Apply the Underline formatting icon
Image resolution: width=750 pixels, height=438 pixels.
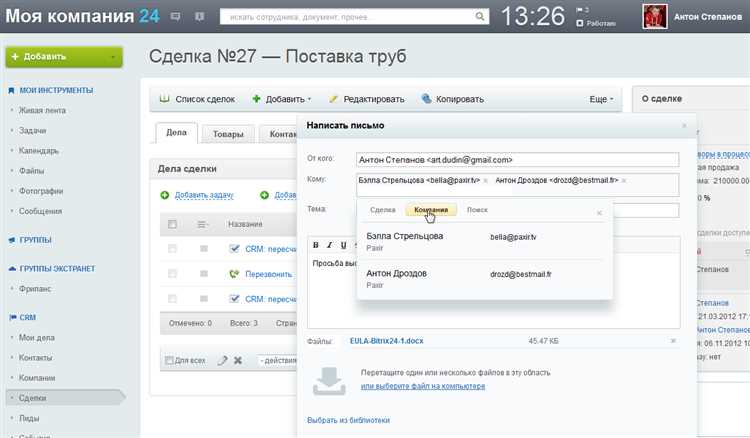click(343, 245)
